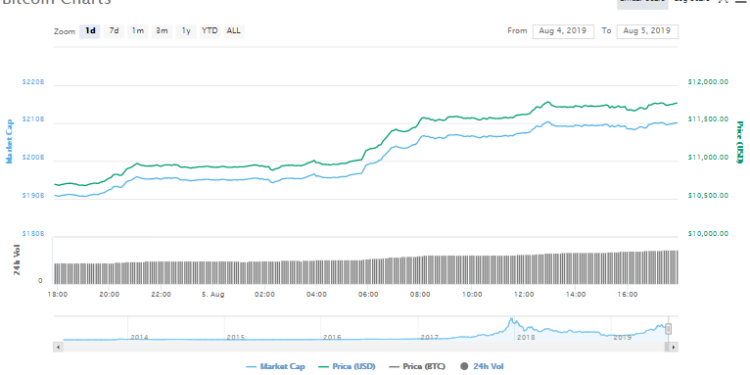
Task: Click the 2016 marker in navigator
Action: (332, 337)
